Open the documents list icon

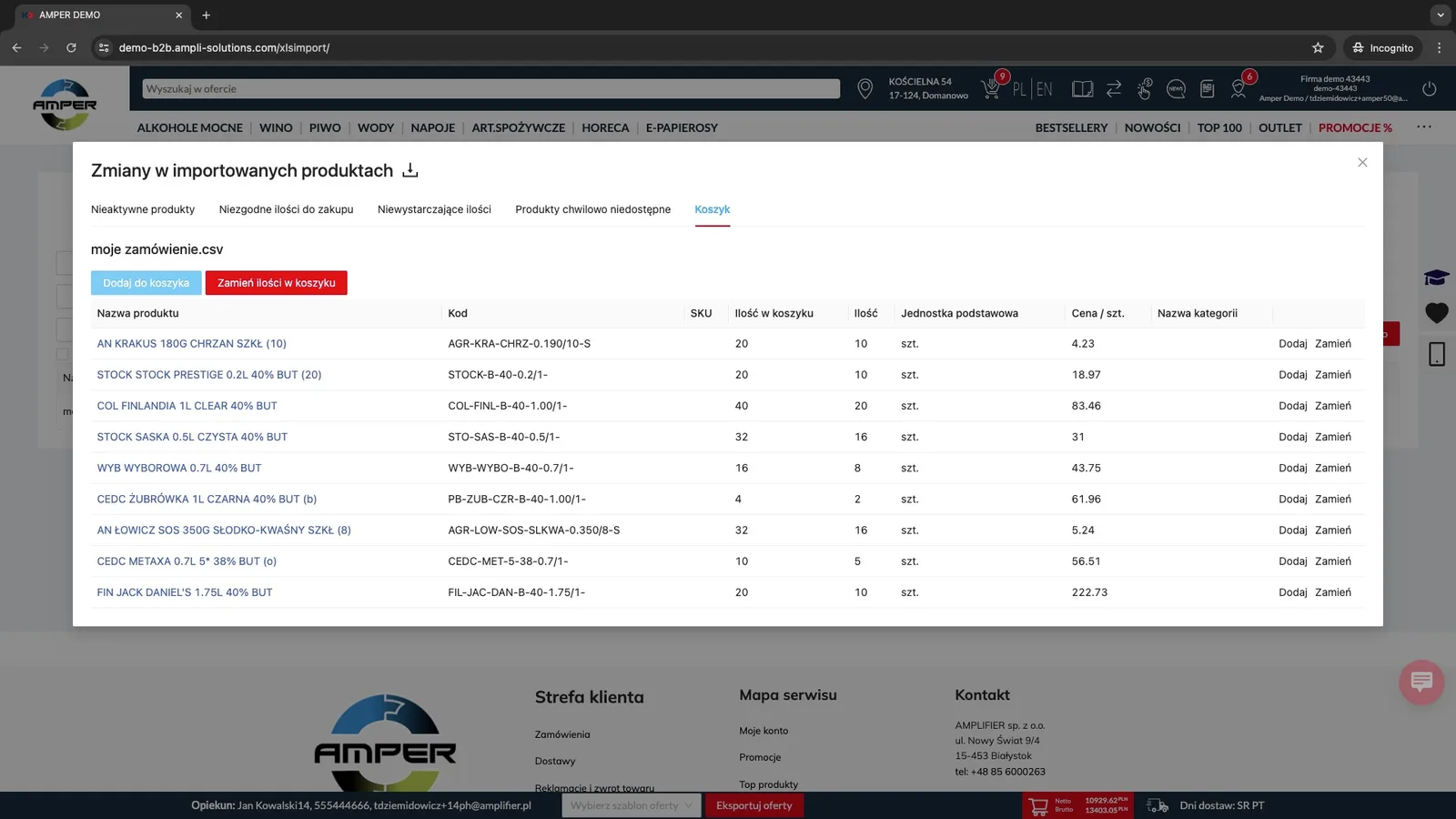pyautogui.click(x=1208, y=89)
